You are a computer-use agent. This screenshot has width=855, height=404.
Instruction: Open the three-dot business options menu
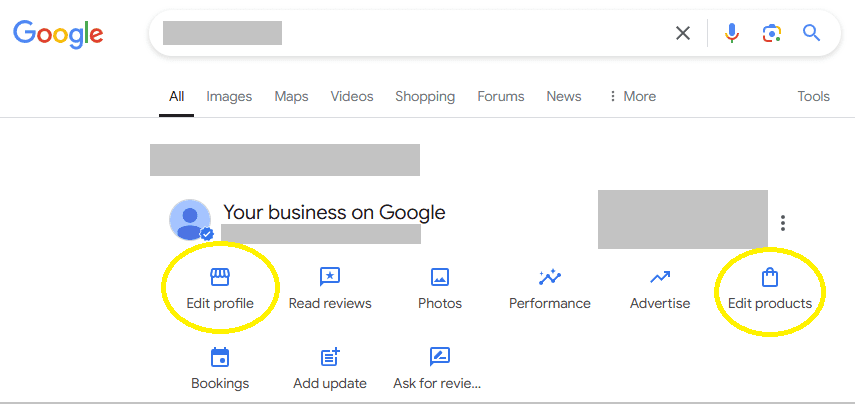(783, 223)
